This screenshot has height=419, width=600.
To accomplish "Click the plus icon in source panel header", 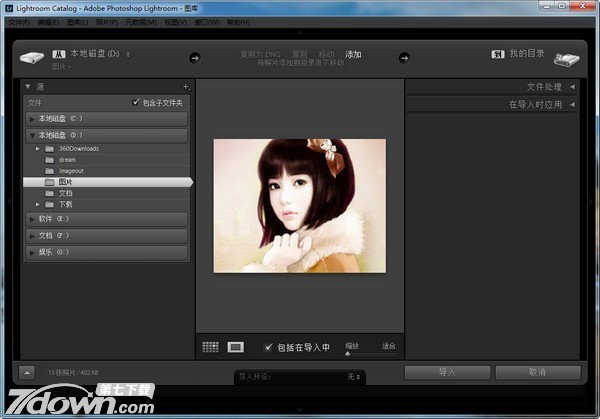I will [x=185, y=87].
